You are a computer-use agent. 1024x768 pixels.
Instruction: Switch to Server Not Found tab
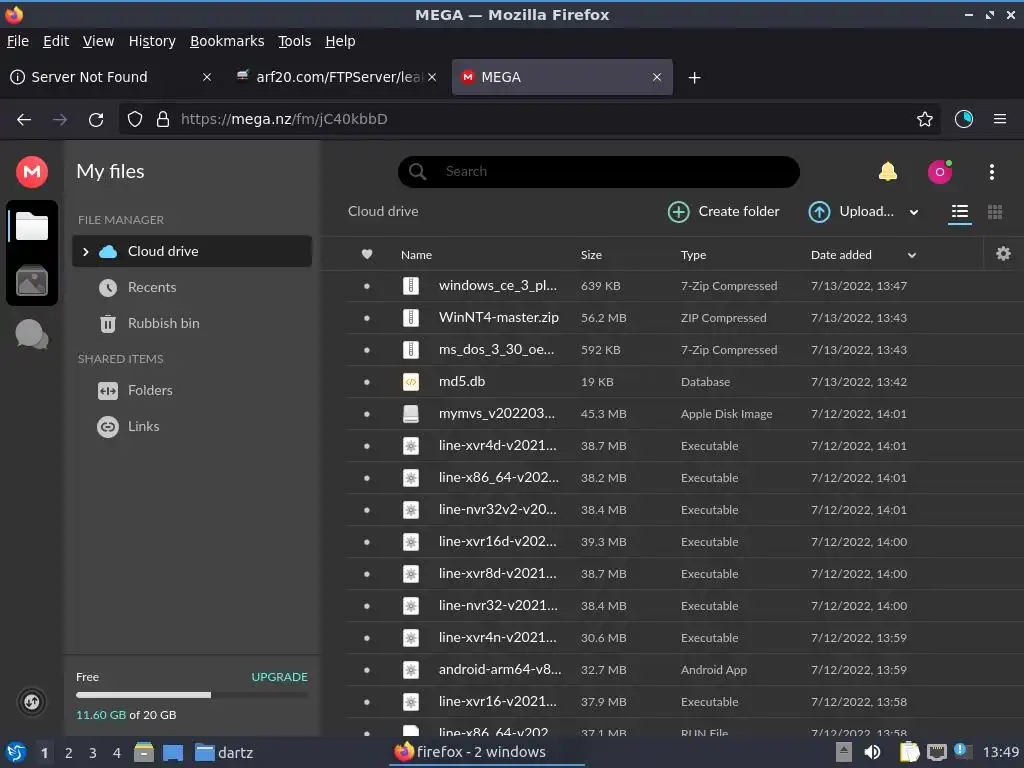point(111,77)
